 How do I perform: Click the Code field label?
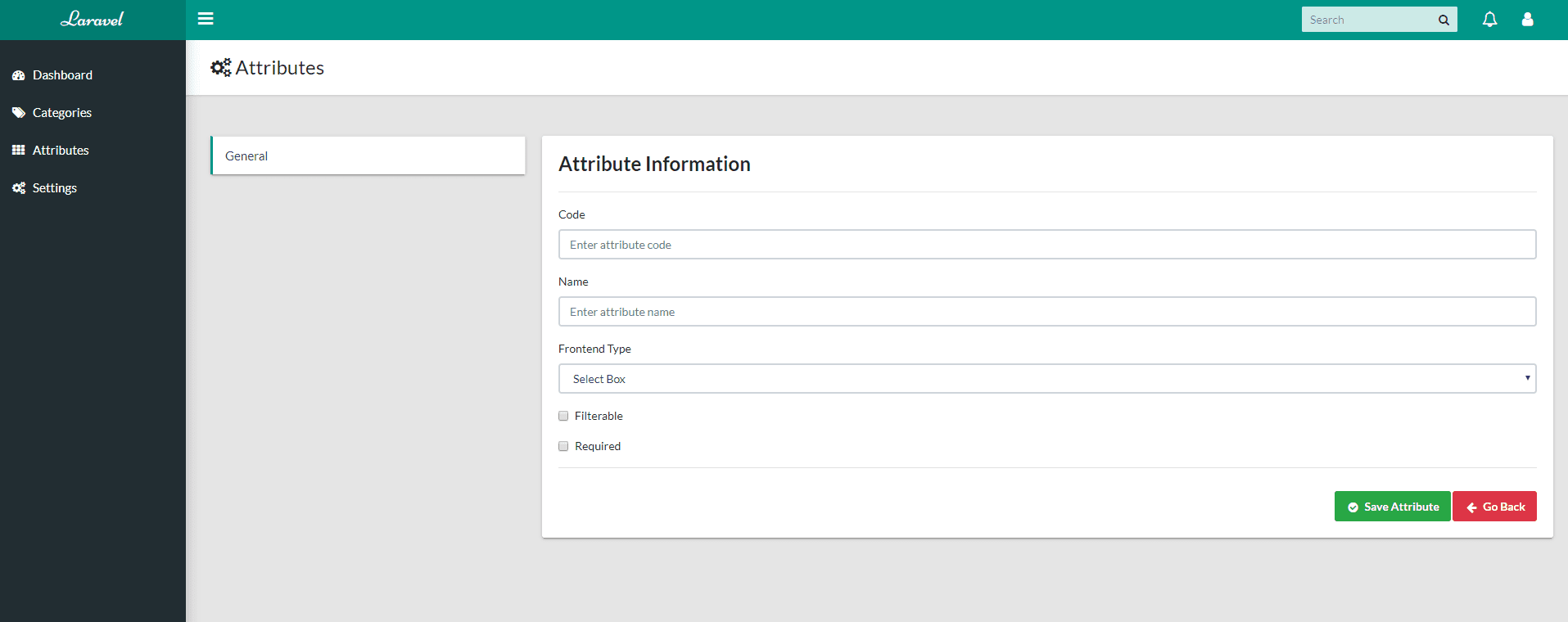(x=572, y=214)
